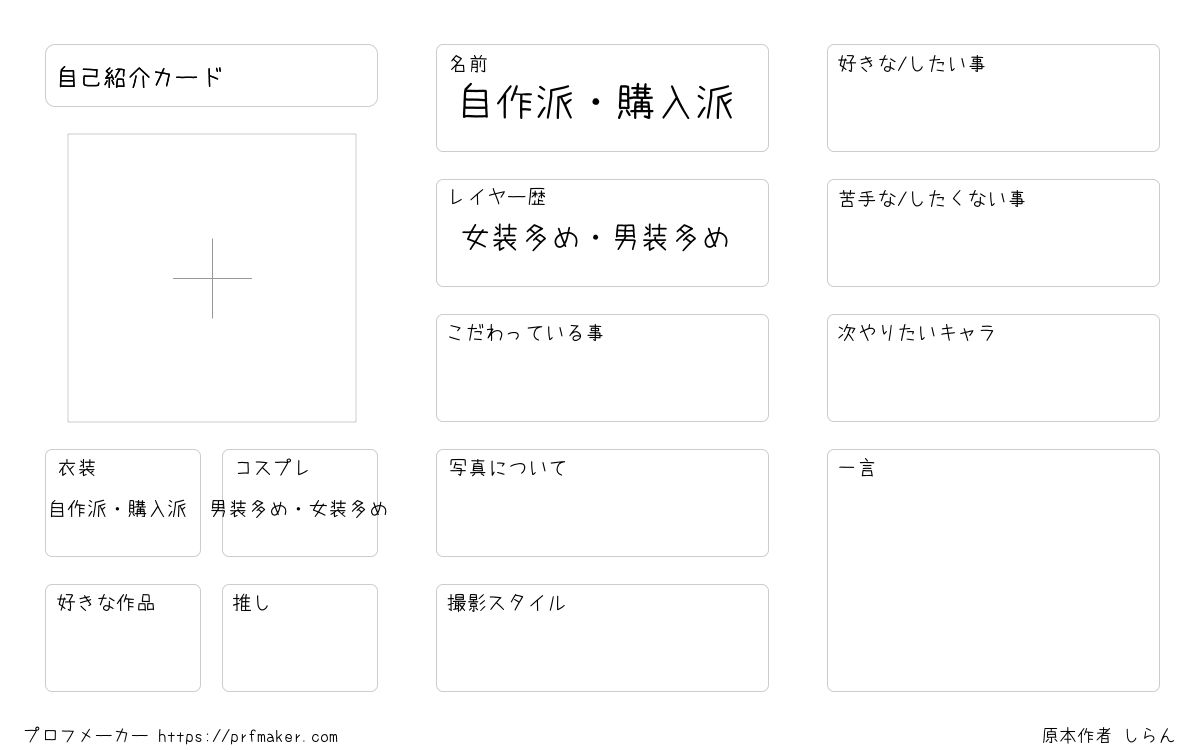The height and width of the screenshot is (750, 1200).
Task: Select the 好きな作品 box
Action: point(123,638)
